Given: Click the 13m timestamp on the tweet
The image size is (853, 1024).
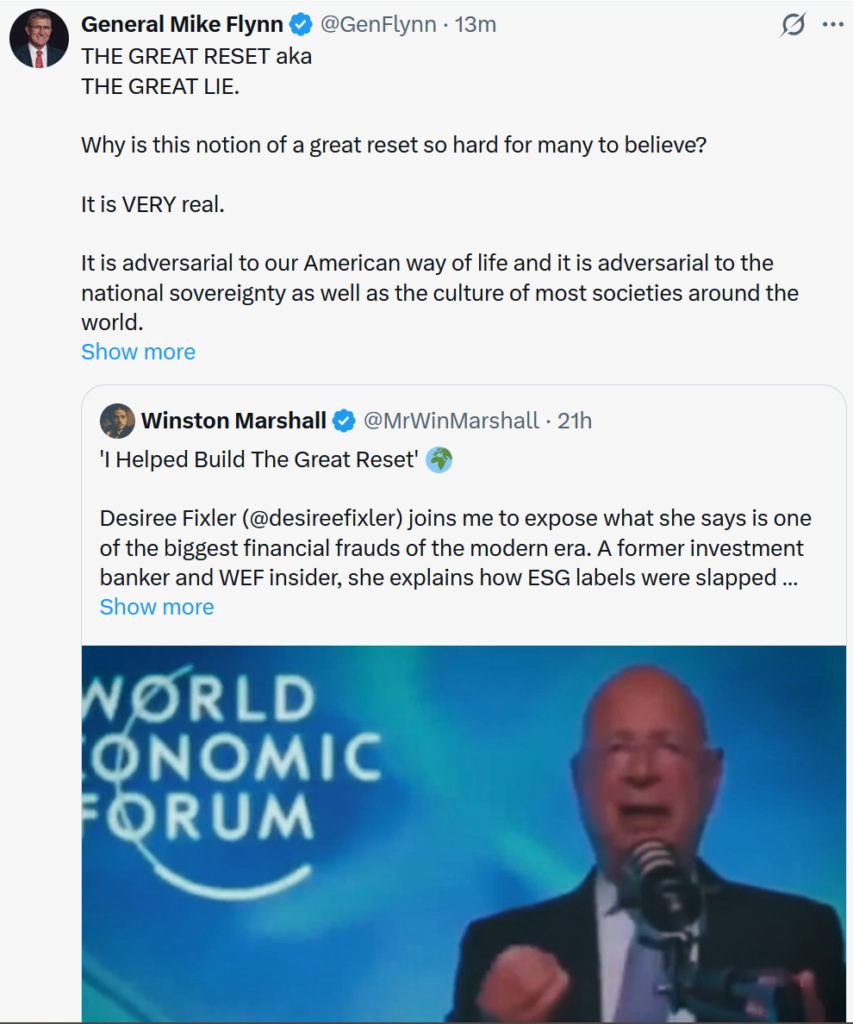Looking at the screenshot, I should tap(476, 25).
